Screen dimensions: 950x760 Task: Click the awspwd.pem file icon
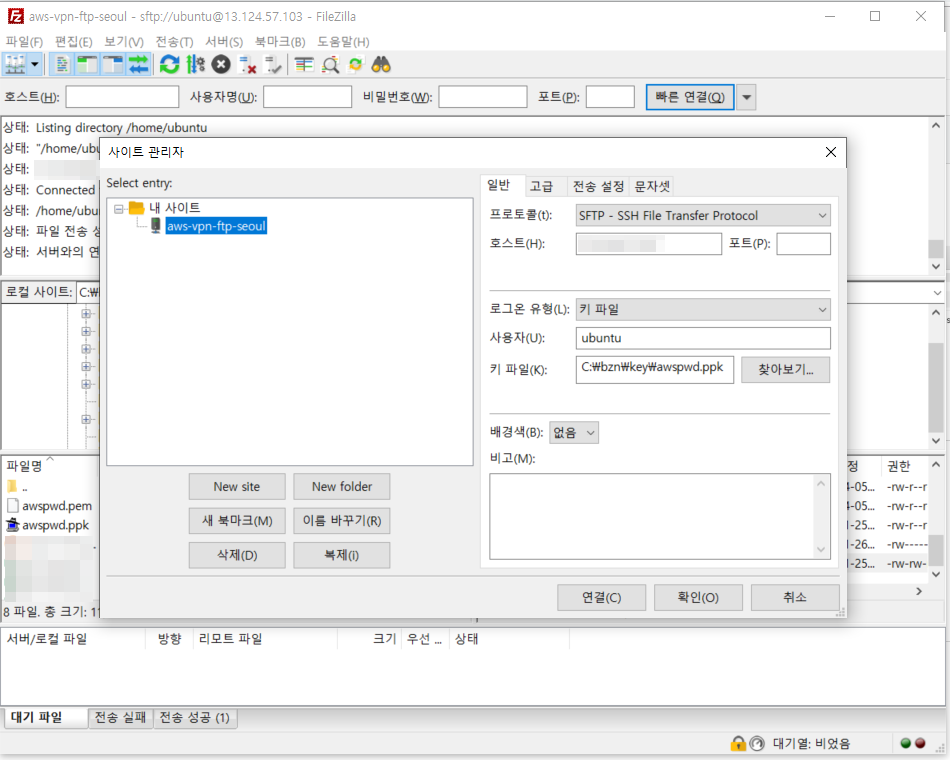(x=13, y=505)
